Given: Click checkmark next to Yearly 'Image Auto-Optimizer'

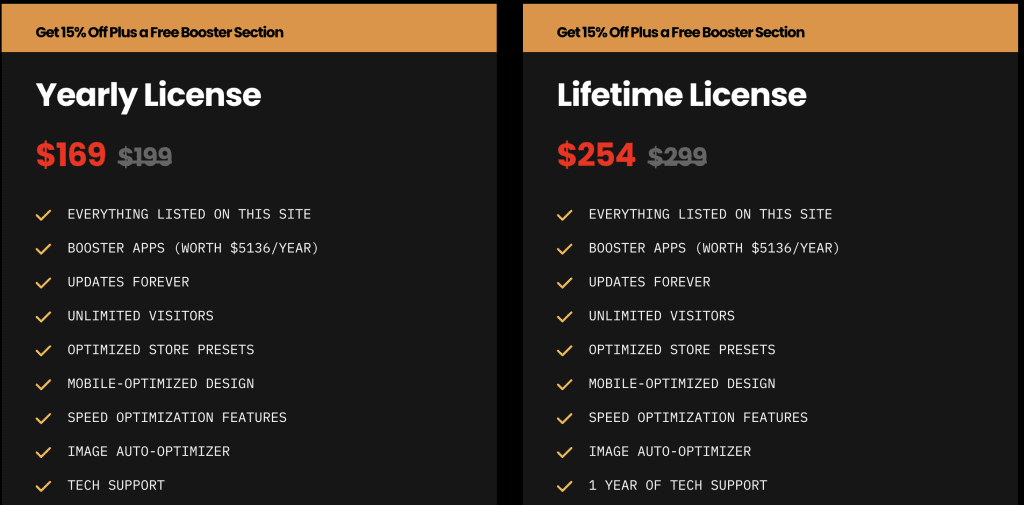Looking at the screenshot, I should [x=44, y=452].
